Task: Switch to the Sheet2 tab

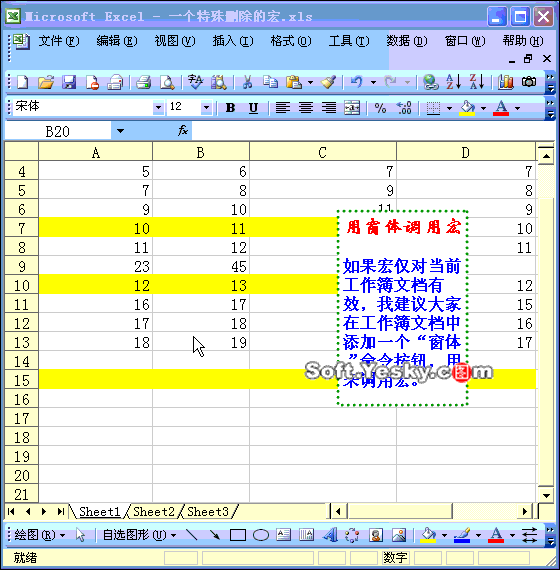Action: tap(154, 512)
